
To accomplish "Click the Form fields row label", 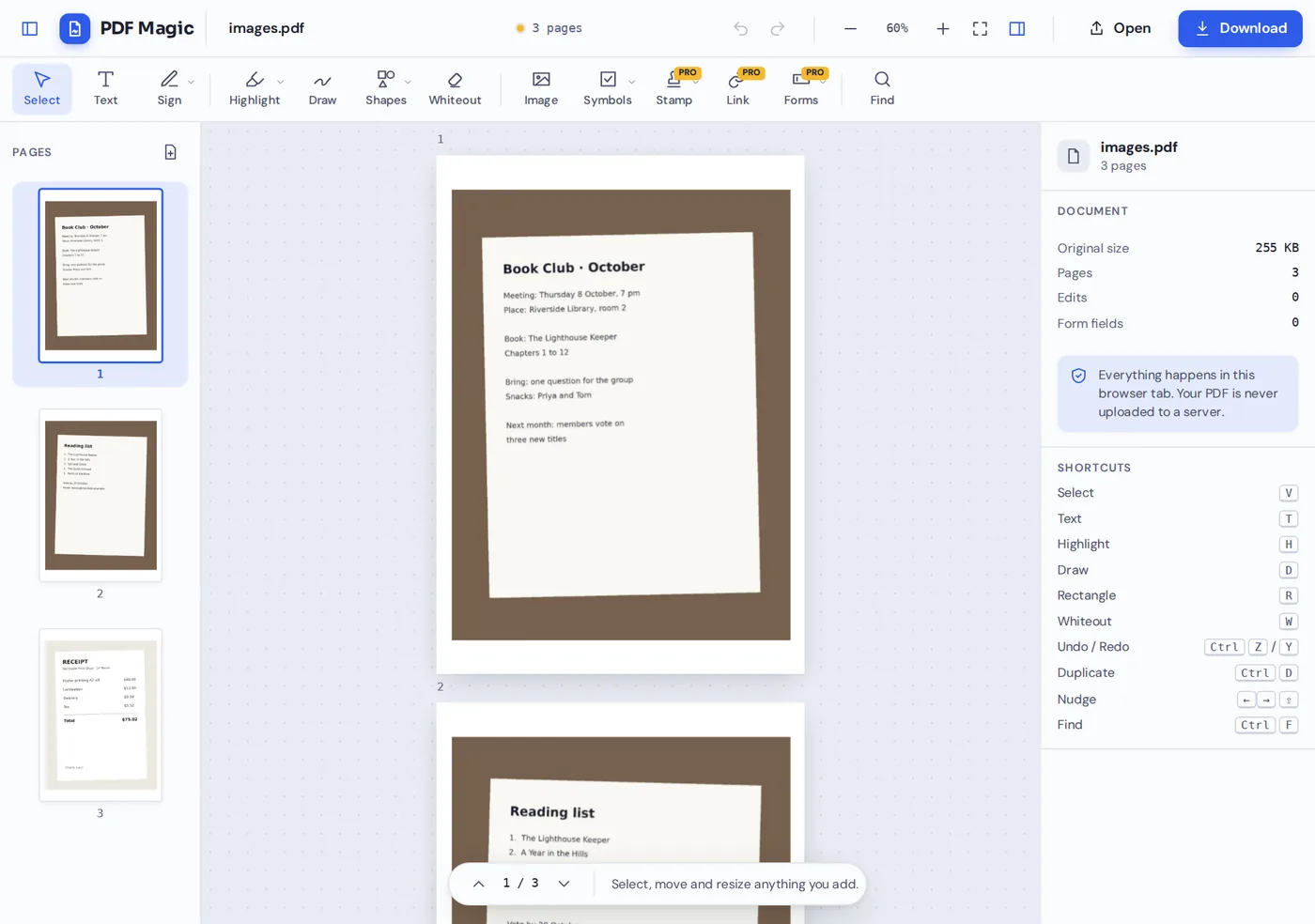I will pyautogui.click(x=1091, y=323).
